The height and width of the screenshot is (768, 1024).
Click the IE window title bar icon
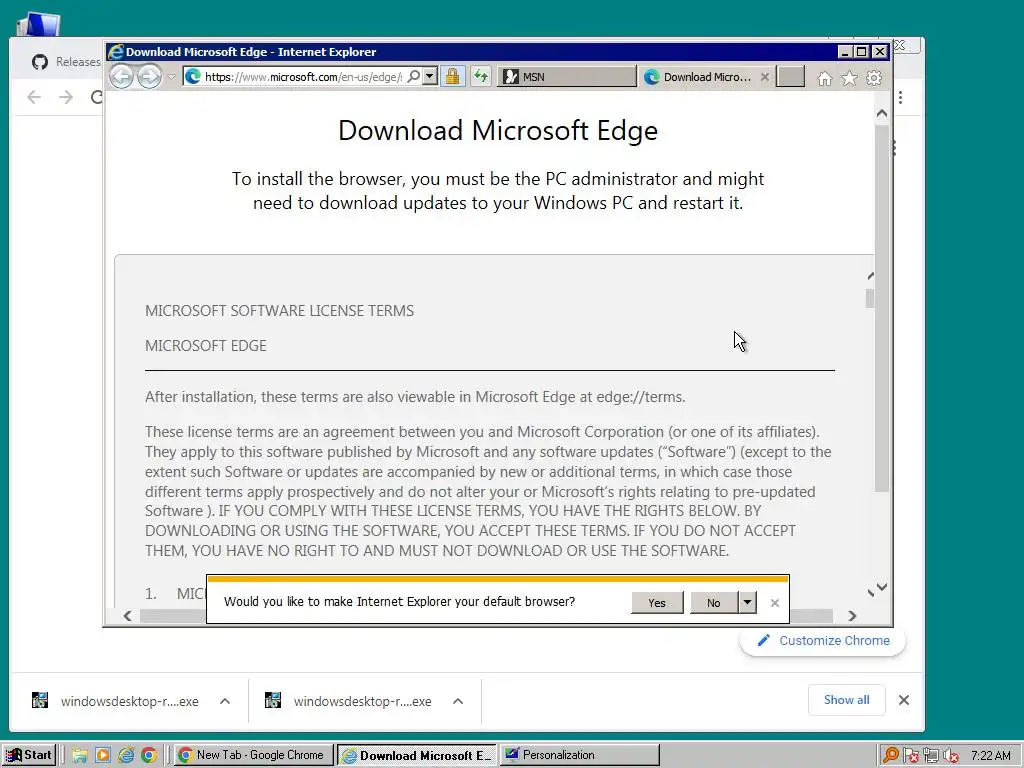tap(116, 52)
